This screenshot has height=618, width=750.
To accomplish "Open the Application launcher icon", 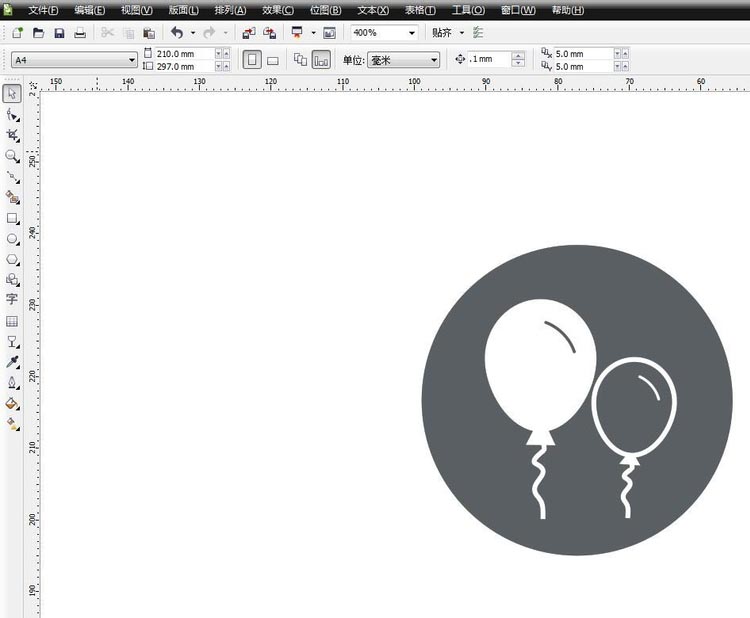I will click(297, 33).
